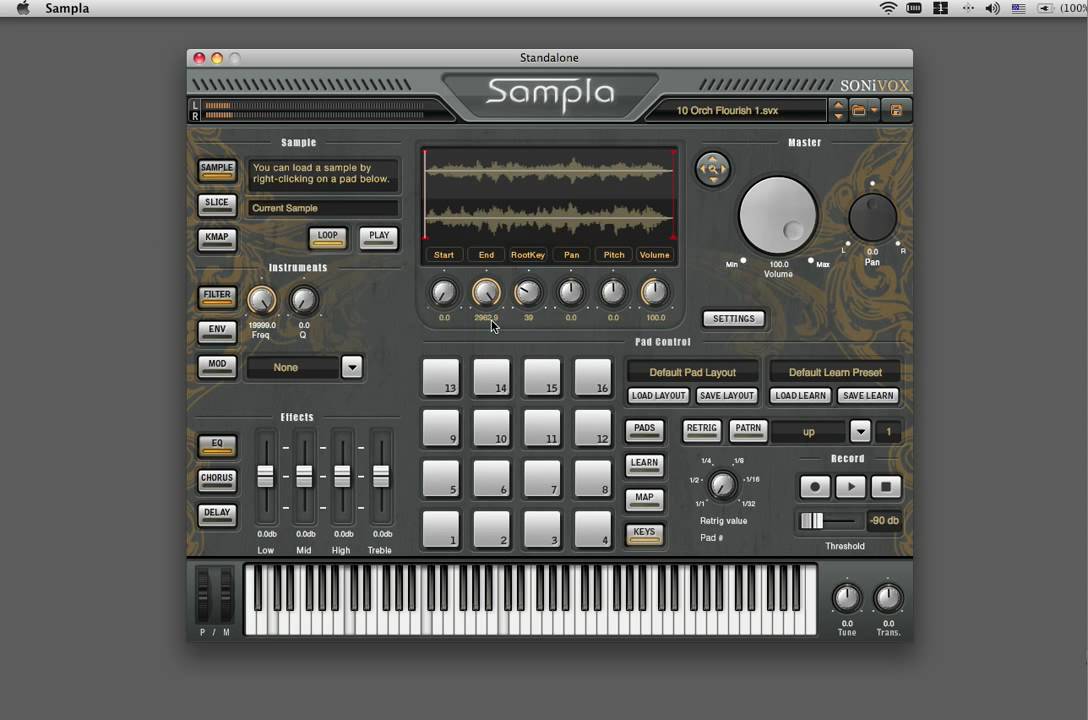
Task: Open the Apple menu
Action: click(x=23, y=8)
